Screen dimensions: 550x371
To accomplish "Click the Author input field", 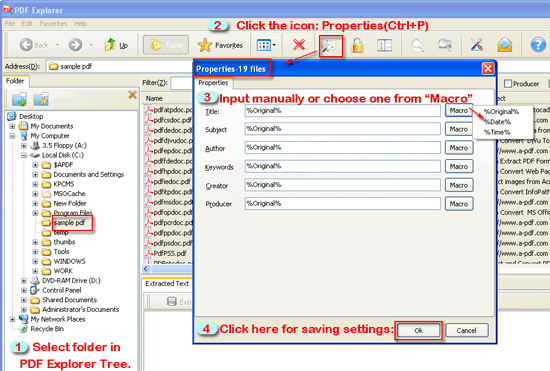I will coord(342,147).
